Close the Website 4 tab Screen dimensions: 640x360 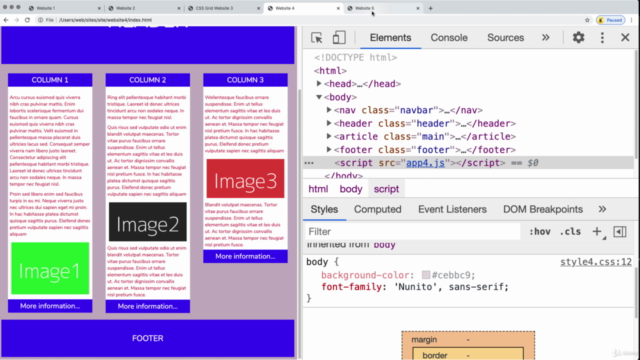pyautogui.click(x=338, y=8)
